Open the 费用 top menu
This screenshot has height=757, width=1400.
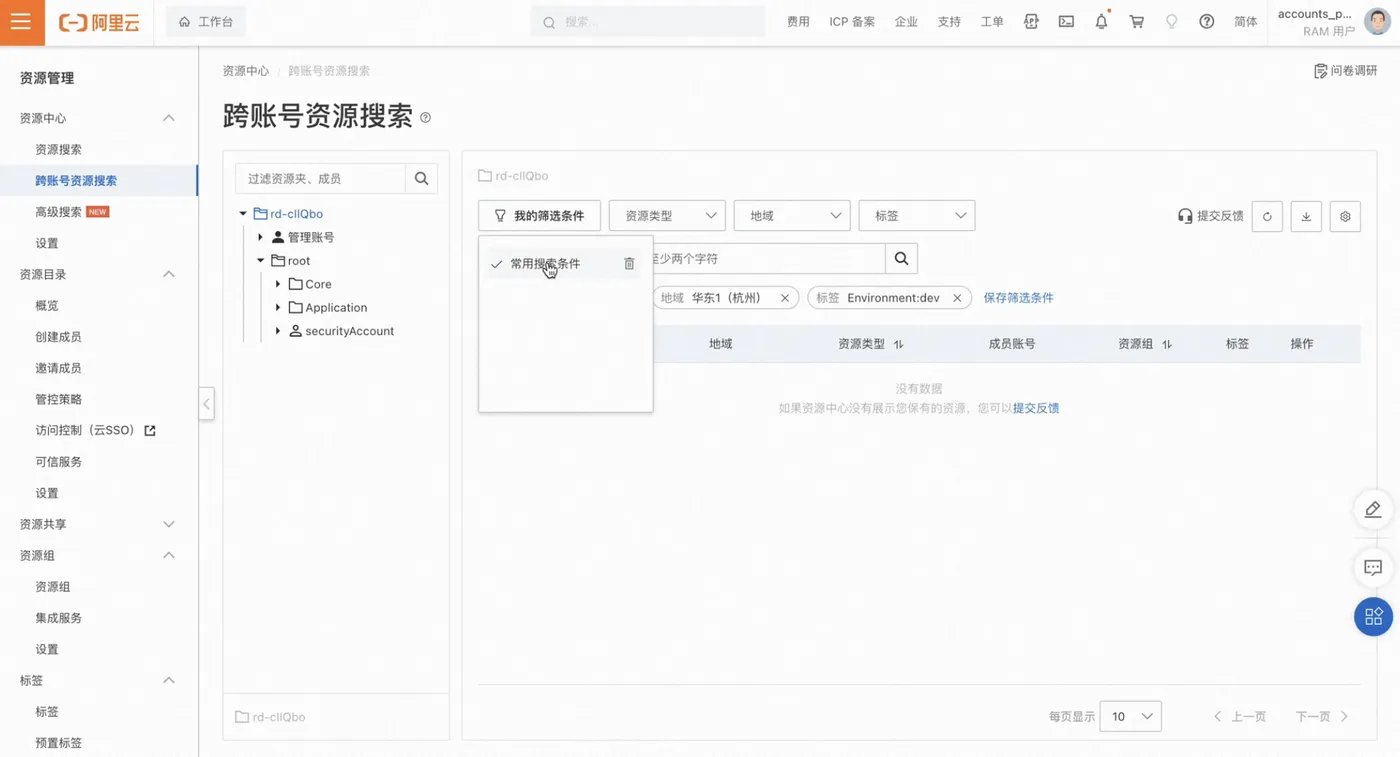point(798,21)
